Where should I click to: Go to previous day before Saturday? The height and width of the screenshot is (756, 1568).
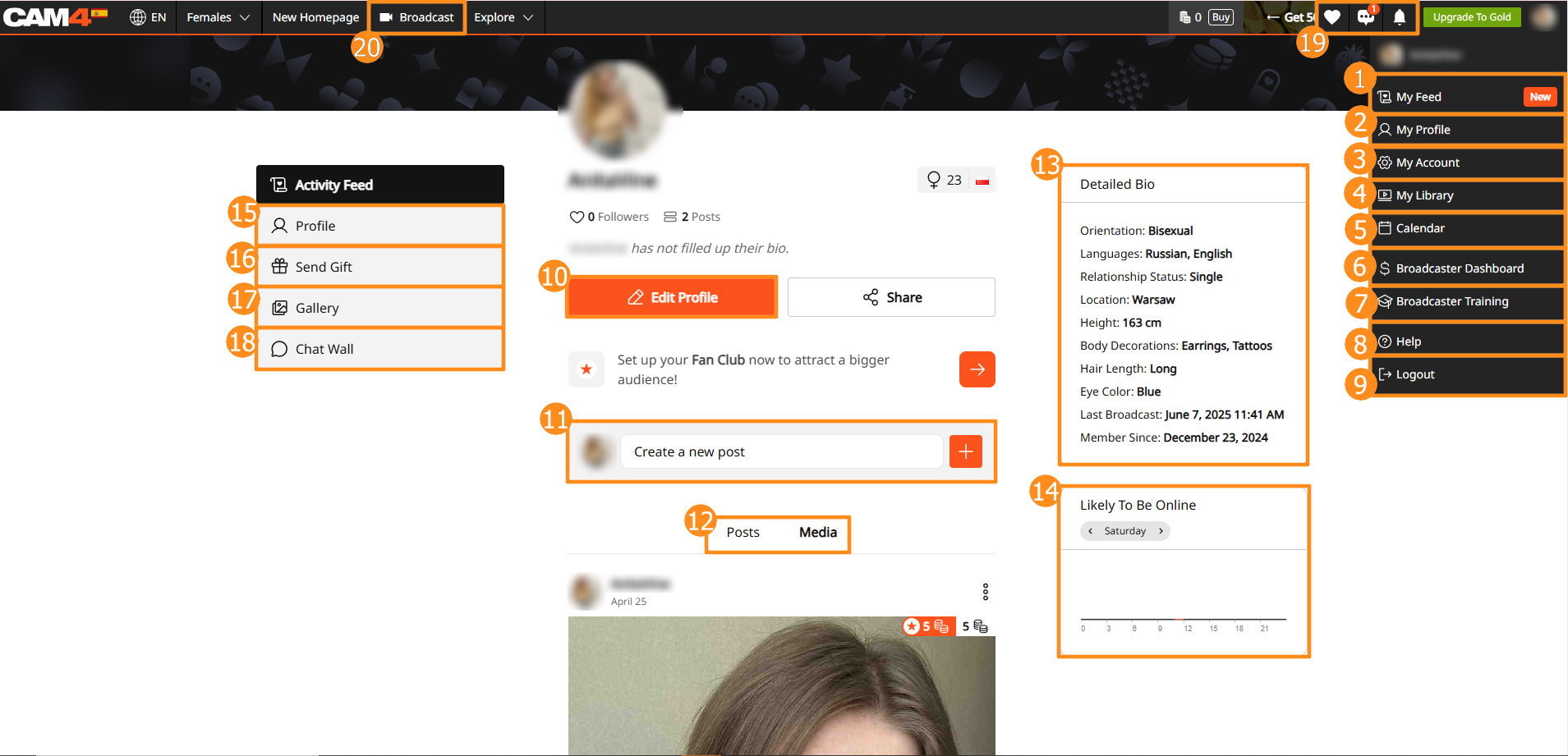click(x=1090, y=531)
